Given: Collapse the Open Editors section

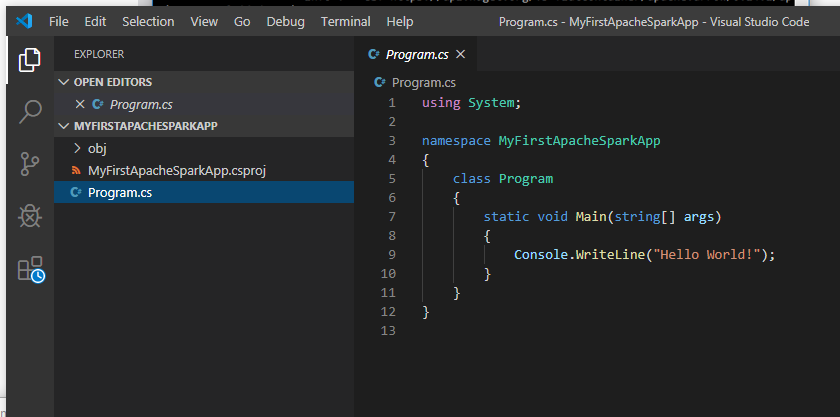Looking at the screenshot, I should [x=64, y=82].
